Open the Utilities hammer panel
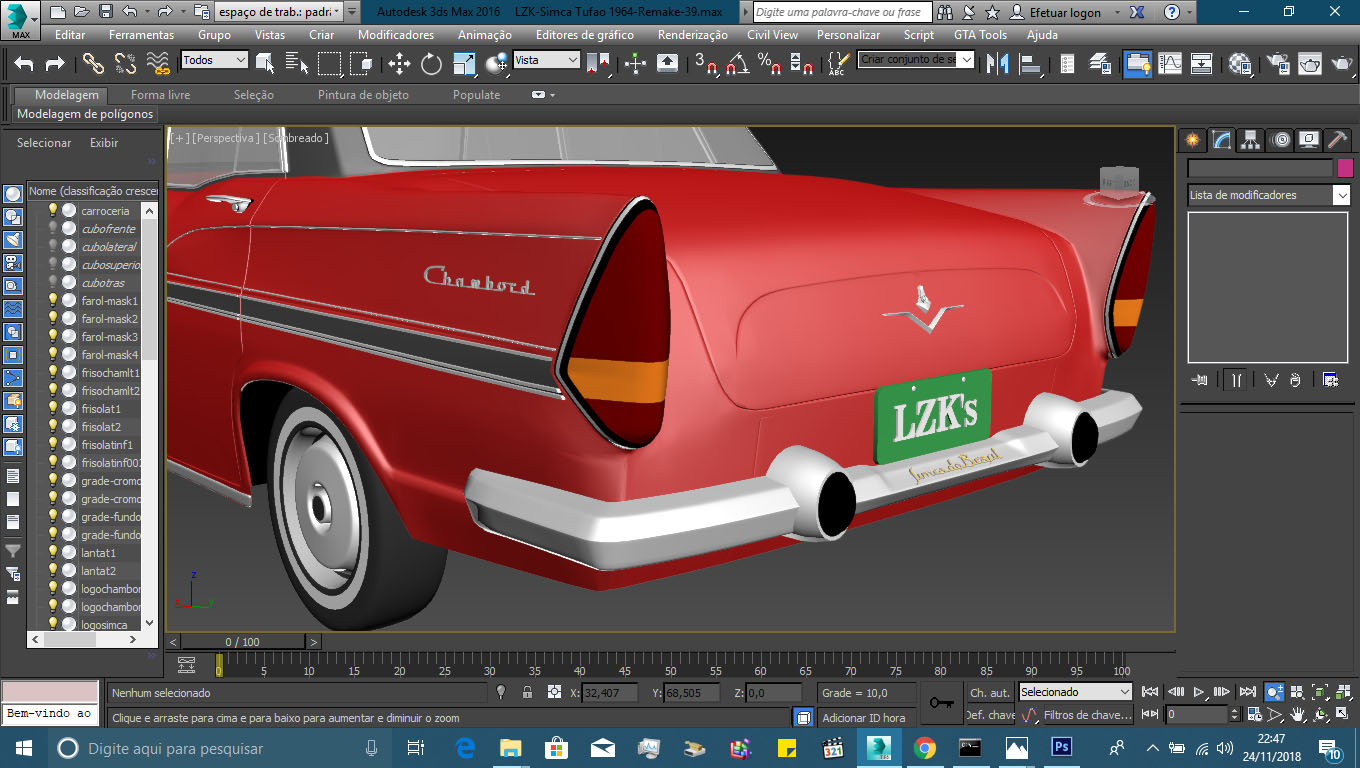This screenshot has width=1360, height=768. (x=1337, y=140)
